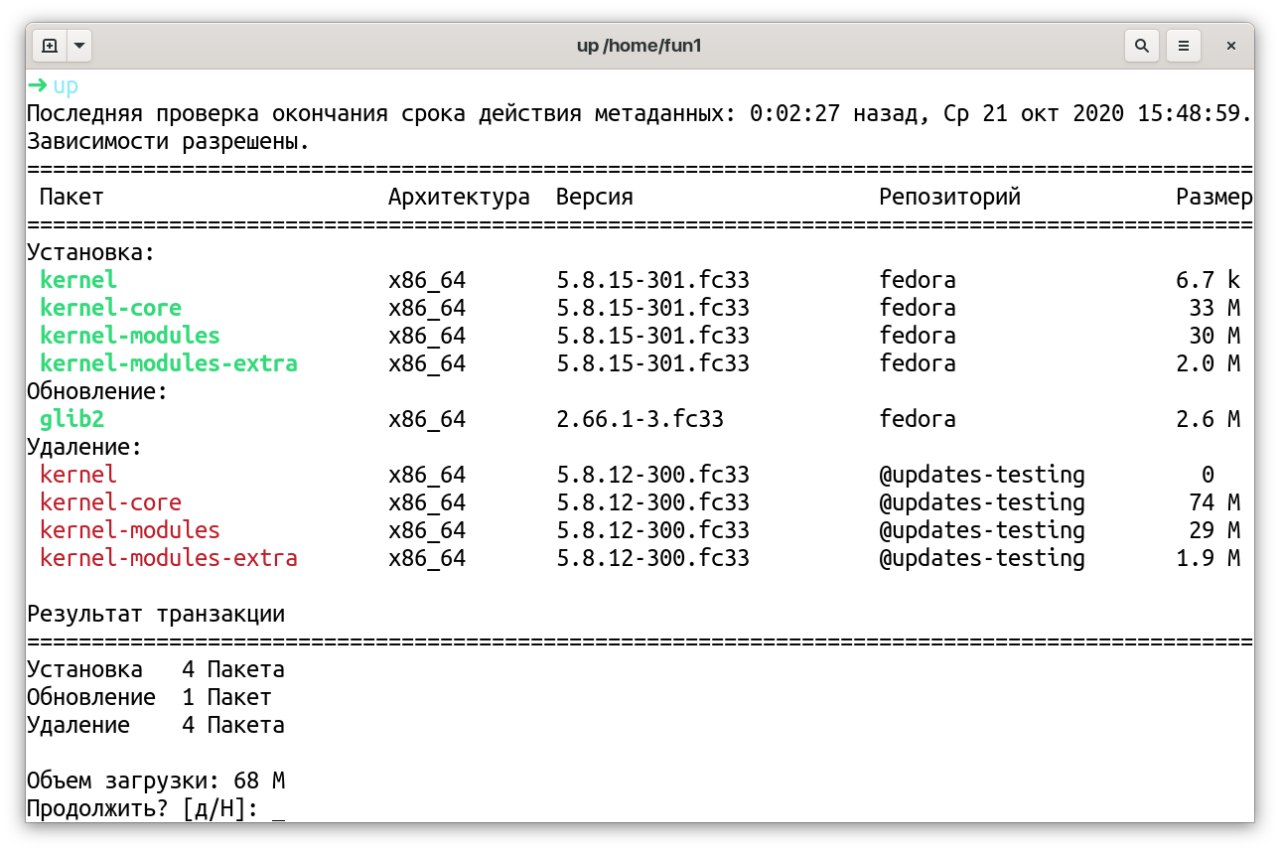Image resolution: width=1280 pixels, height=851 pixels.
Task: Click the 'Размер' column header
Action: 1214,197
